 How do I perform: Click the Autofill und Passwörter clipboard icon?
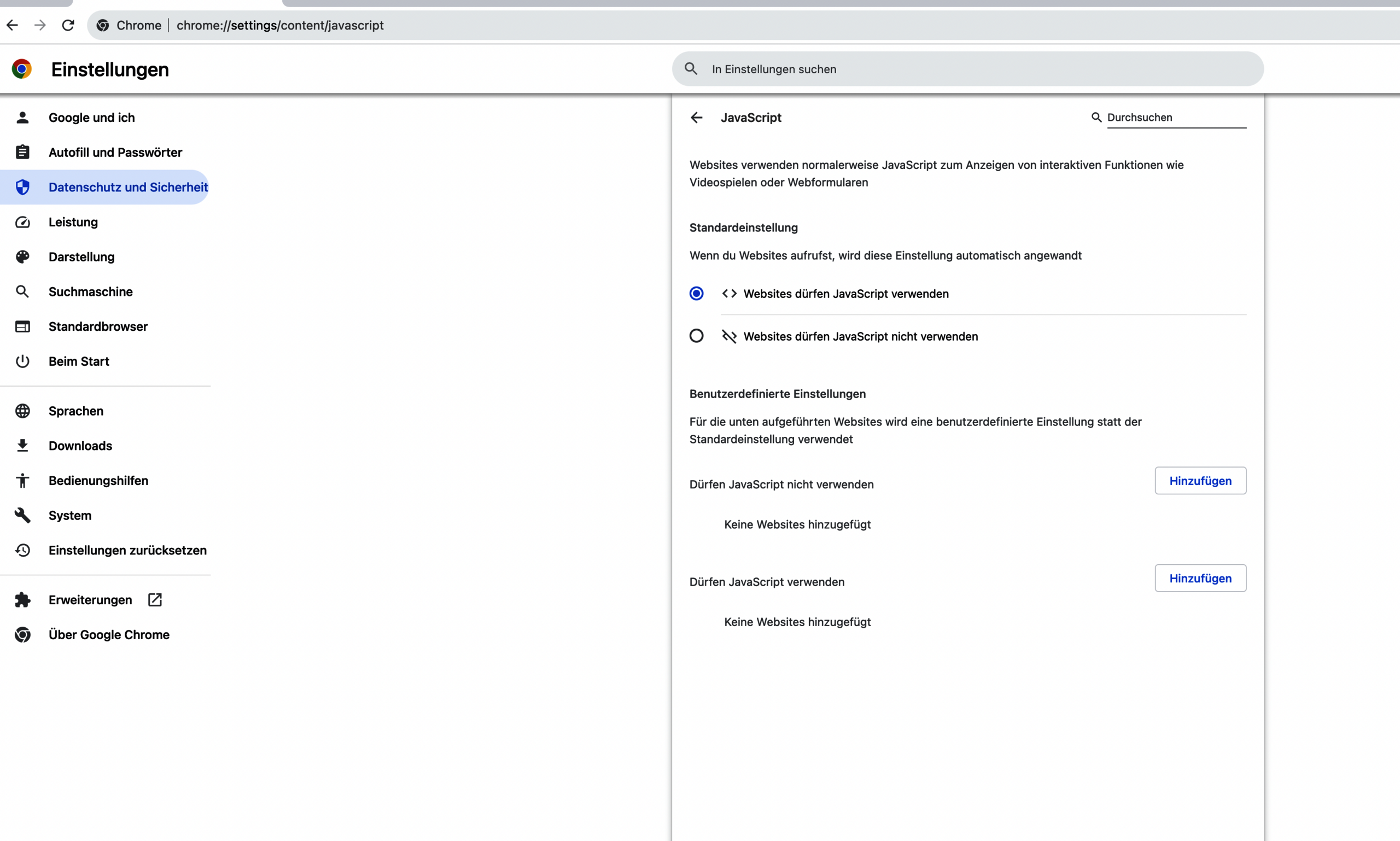point(22,152)
